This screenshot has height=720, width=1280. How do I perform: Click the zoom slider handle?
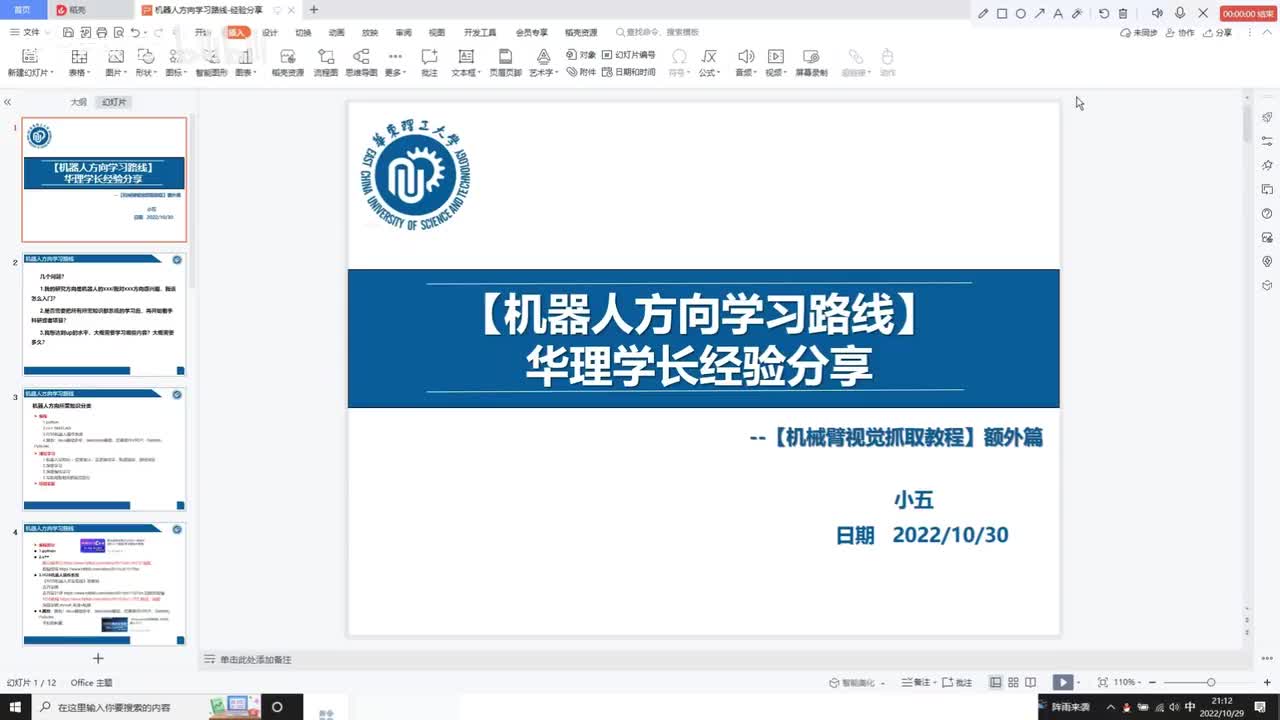click(x=1211, y=682)
